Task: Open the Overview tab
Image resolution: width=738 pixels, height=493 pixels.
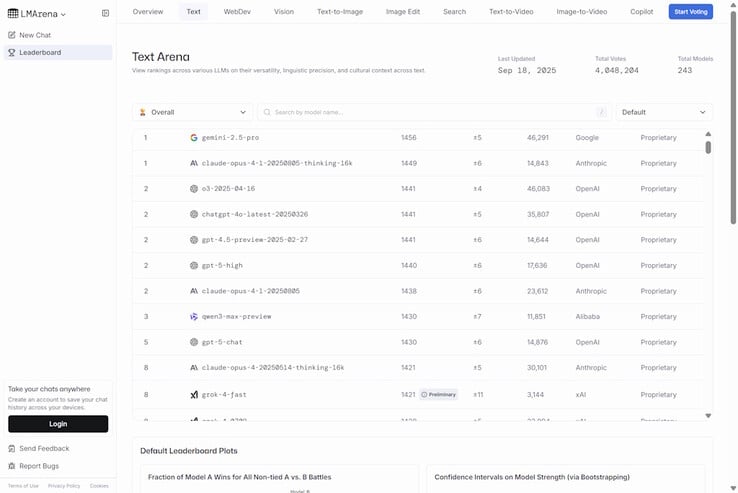Action: (148, 11)
